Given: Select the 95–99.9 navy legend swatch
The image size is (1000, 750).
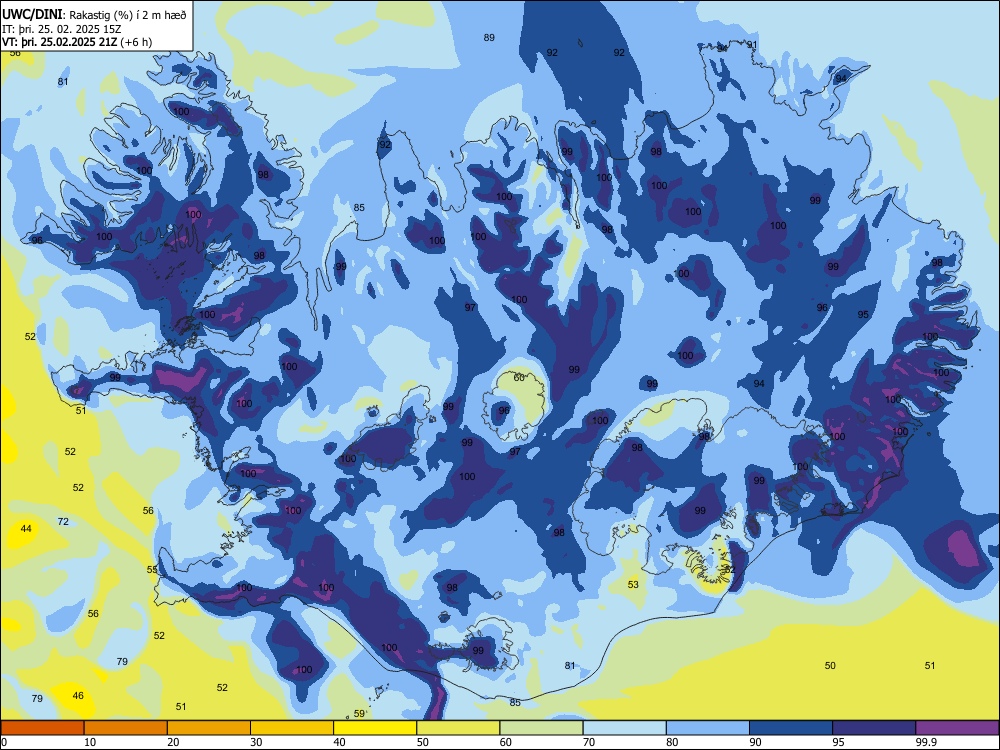Looking at the screenshot, I should click(874, 728).
